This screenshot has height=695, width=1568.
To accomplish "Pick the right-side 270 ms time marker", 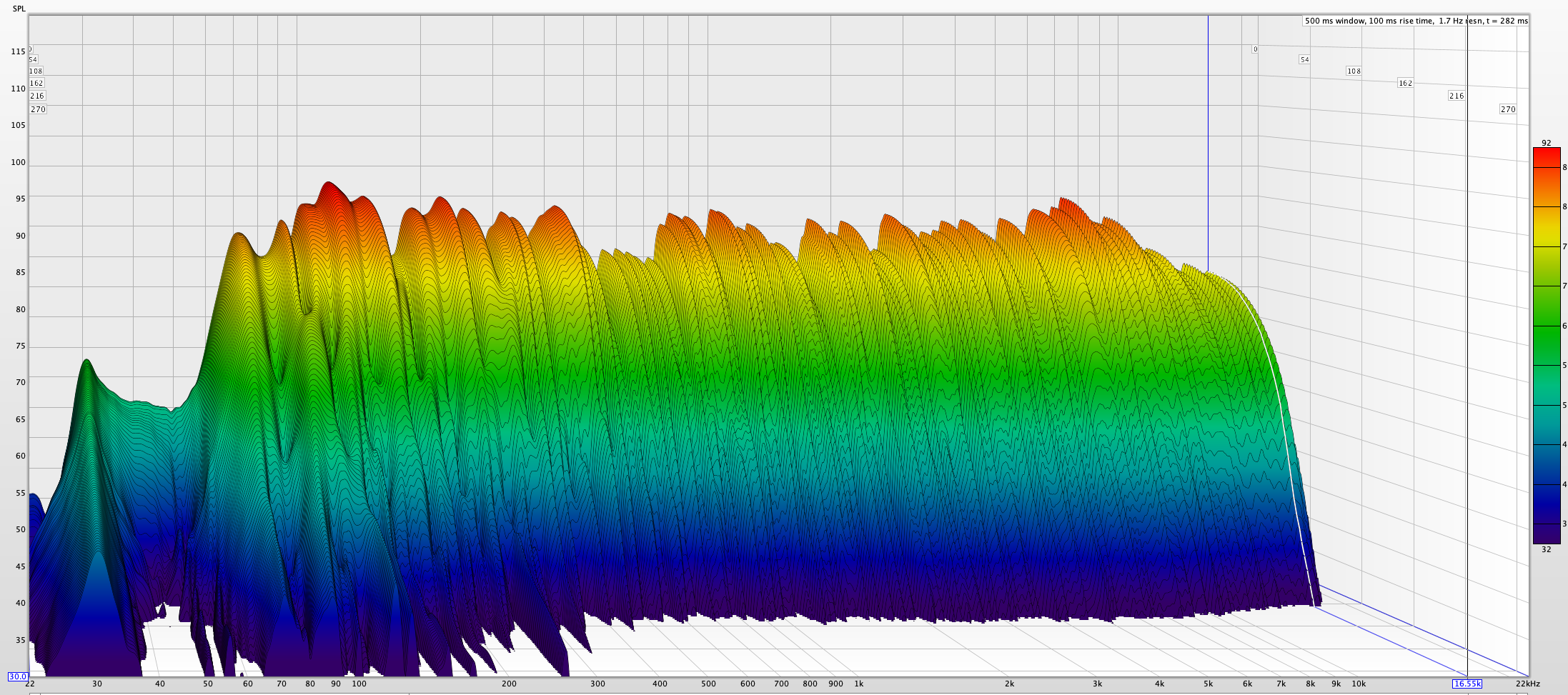I will point(1507,109).
